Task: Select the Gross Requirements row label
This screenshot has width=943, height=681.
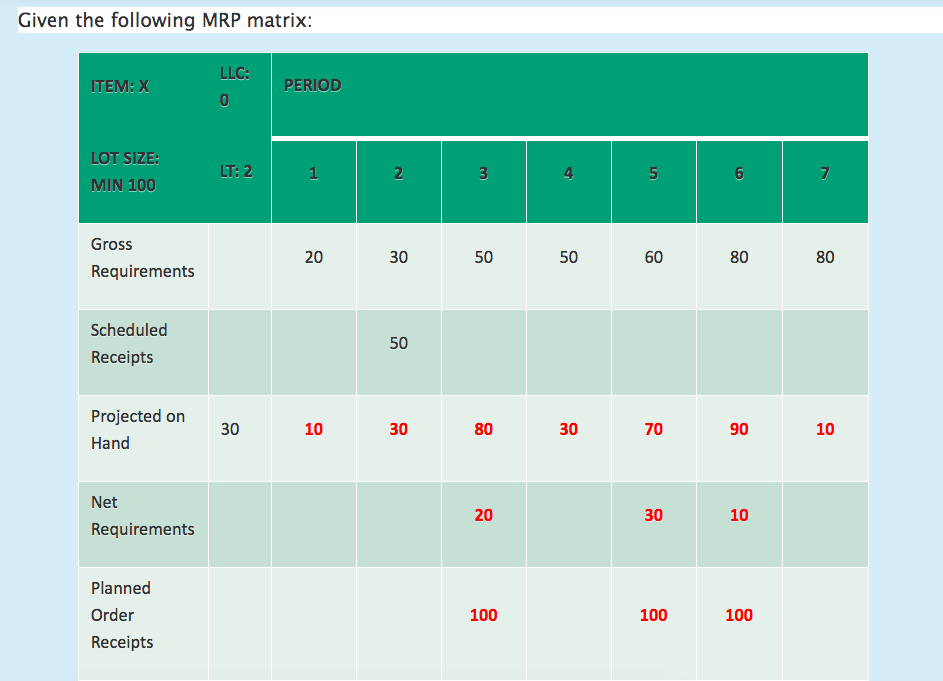Action: tap(133, 257)
